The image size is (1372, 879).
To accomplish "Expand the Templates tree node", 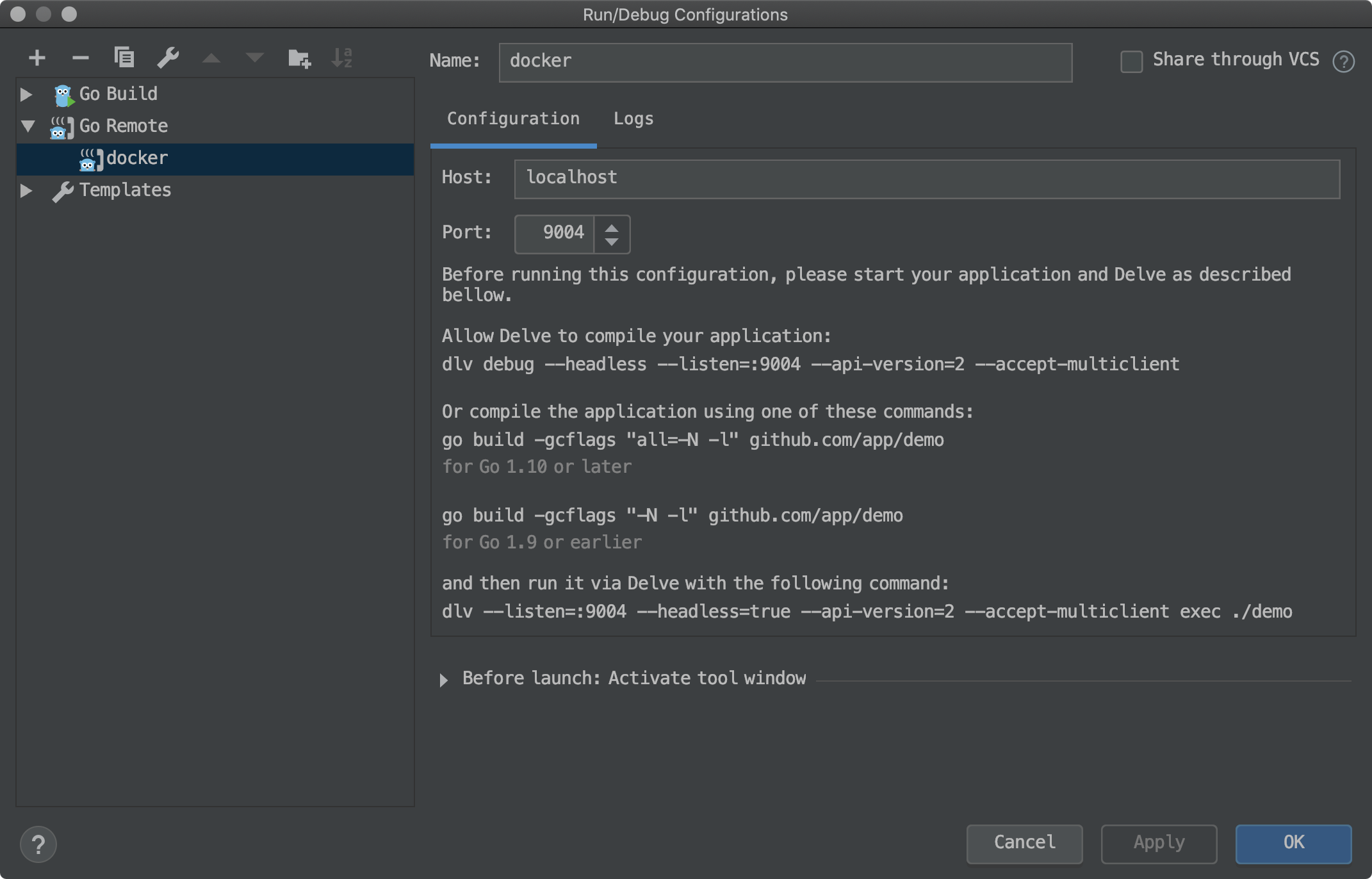I will click(26, 190).
